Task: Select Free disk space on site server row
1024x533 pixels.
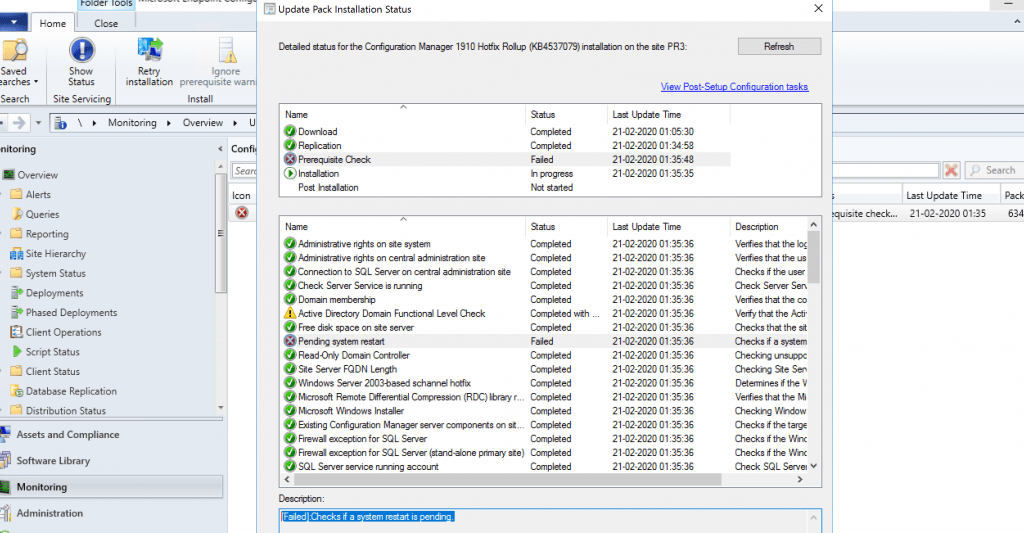Action: coord(545,327)
